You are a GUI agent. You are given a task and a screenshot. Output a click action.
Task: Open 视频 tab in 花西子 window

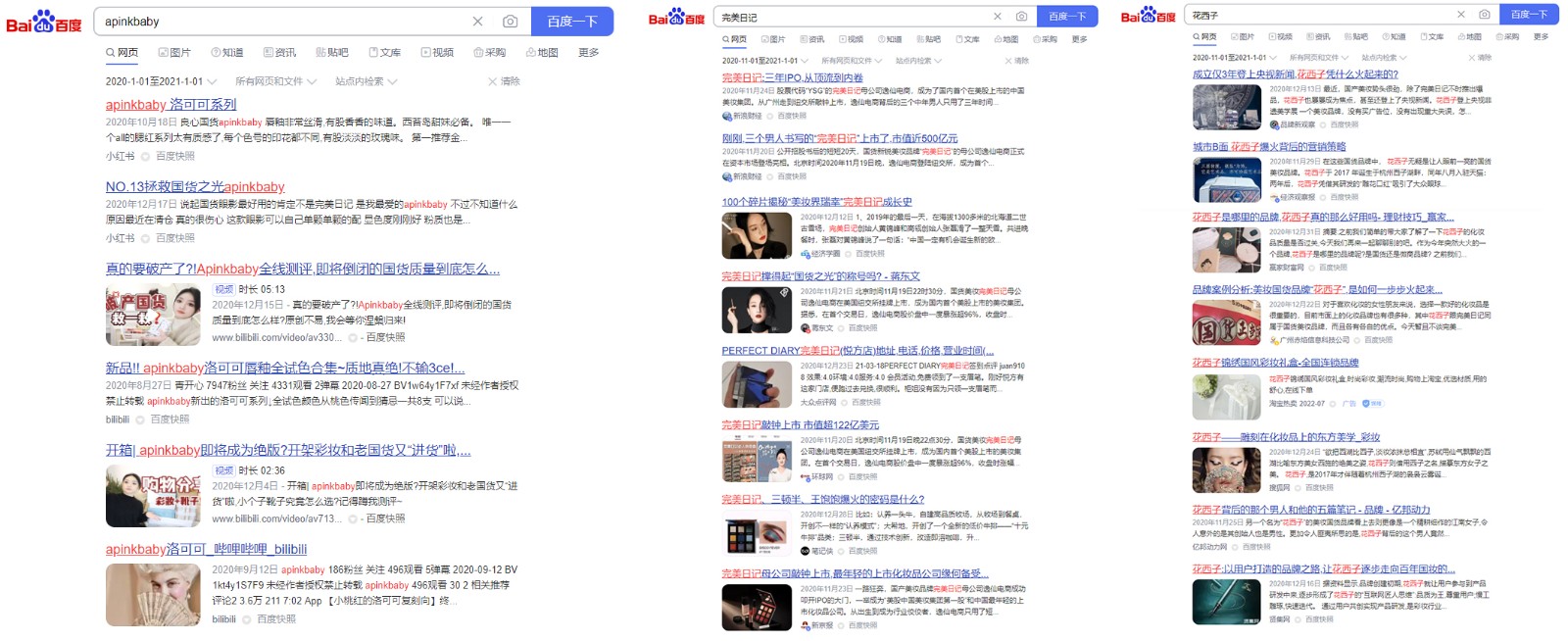[x=1280, y=37]
